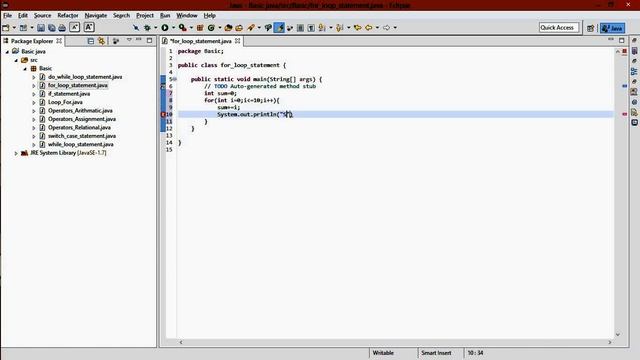640x360 pixels.
Task: Open the File menu
Action: pos(7,16)
